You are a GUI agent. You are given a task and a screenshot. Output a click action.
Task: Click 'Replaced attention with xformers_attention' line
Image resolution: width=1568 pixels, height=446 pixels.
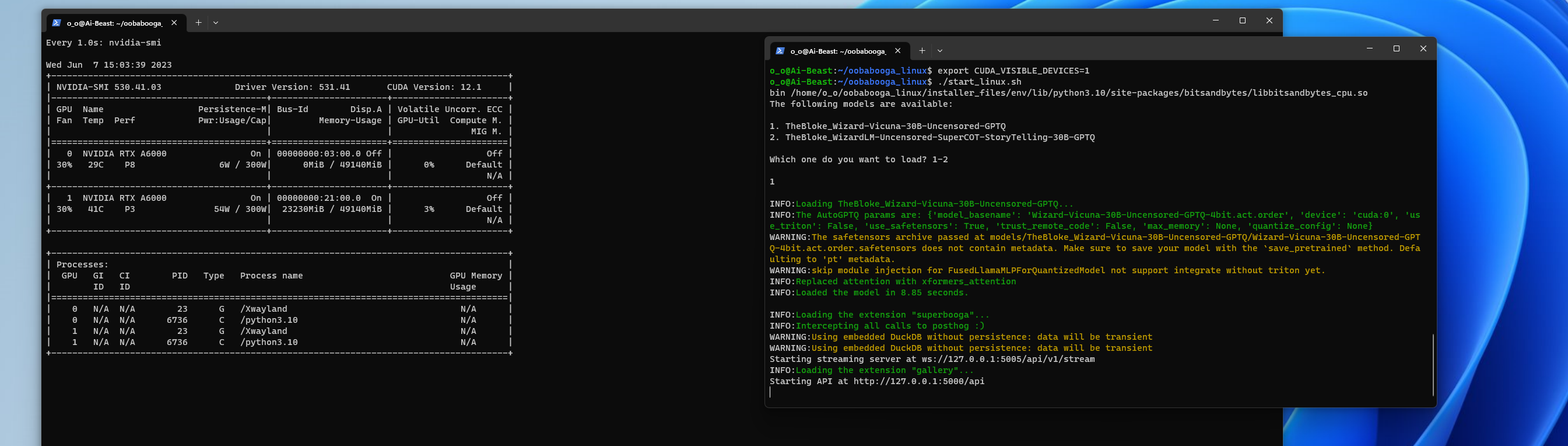pyautogui.click(x=906, y=281)
